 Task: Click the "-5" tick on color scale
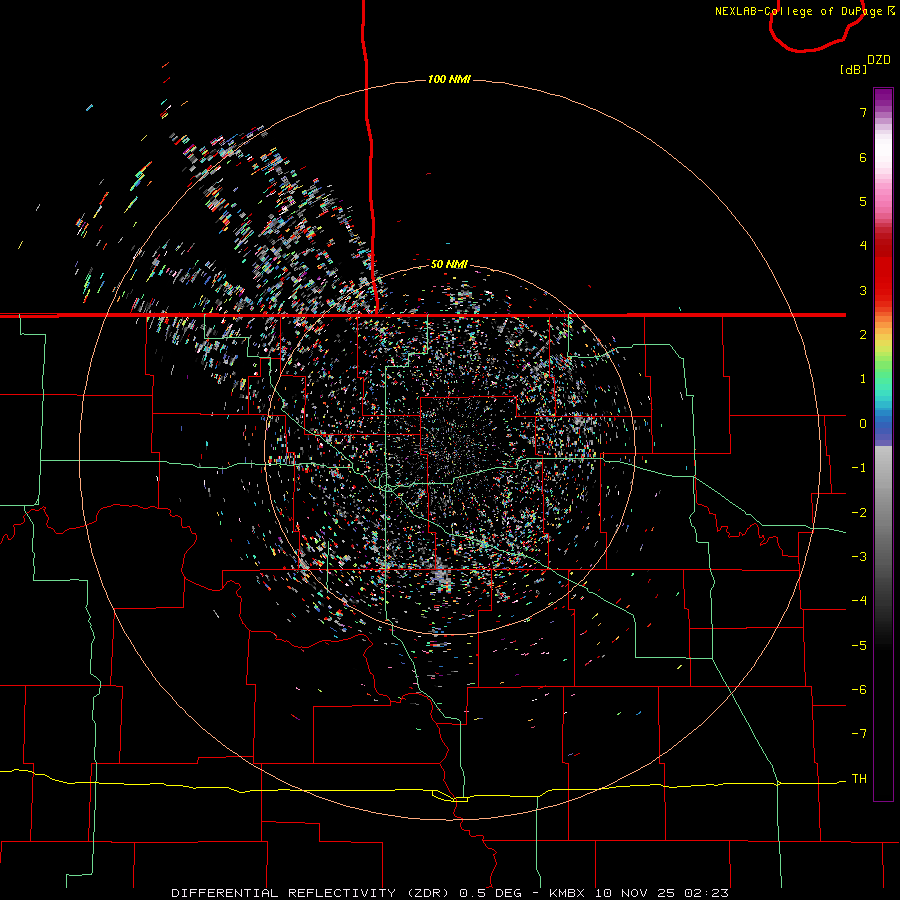click(859, 645)
